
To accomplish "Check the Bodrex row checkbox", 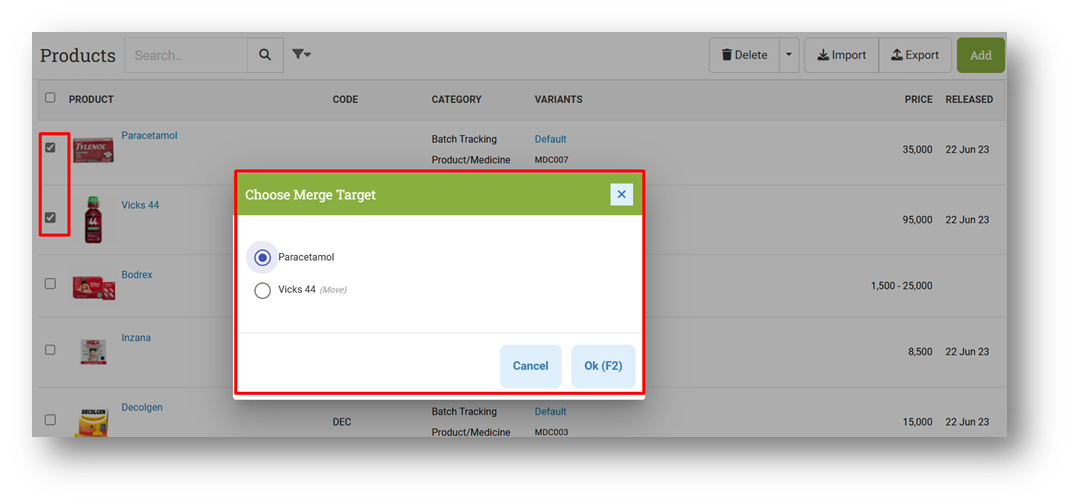I will pyautogui.click(x=50, y=284).
